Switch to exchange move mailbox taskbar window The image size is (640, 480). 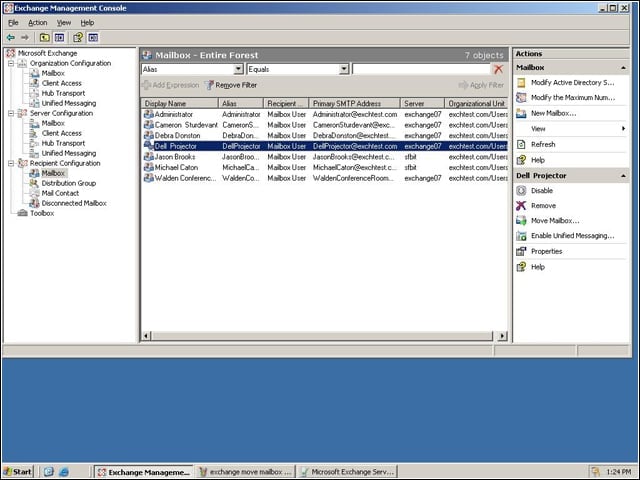[245, 472]
